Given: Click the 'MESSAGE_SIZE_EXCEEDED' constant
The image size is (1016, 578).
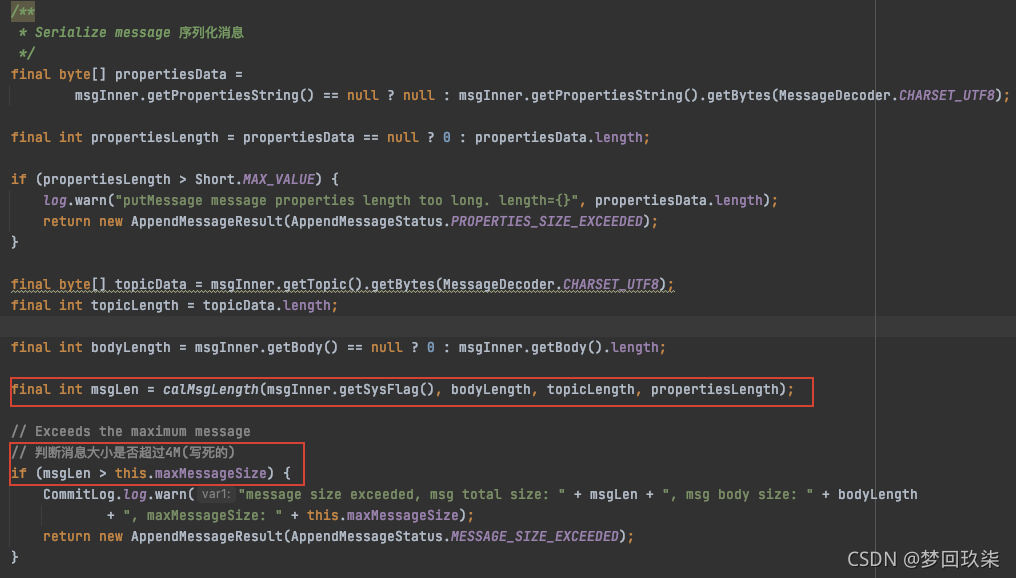Looking at the screenshot, I should click(535, 537).
